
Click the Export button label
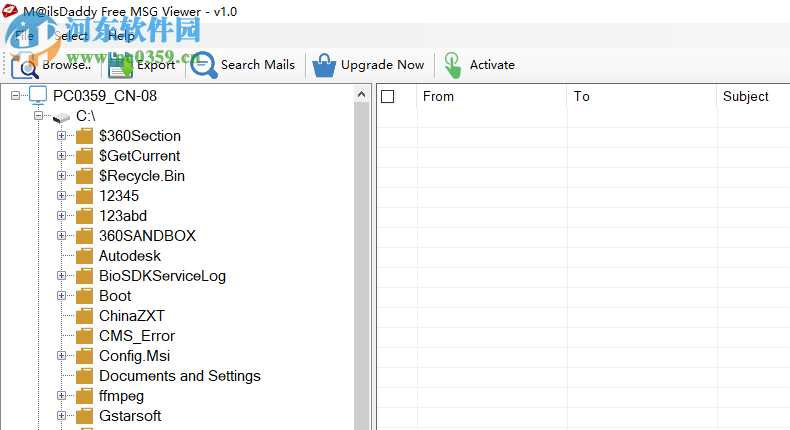click(156, 65)
